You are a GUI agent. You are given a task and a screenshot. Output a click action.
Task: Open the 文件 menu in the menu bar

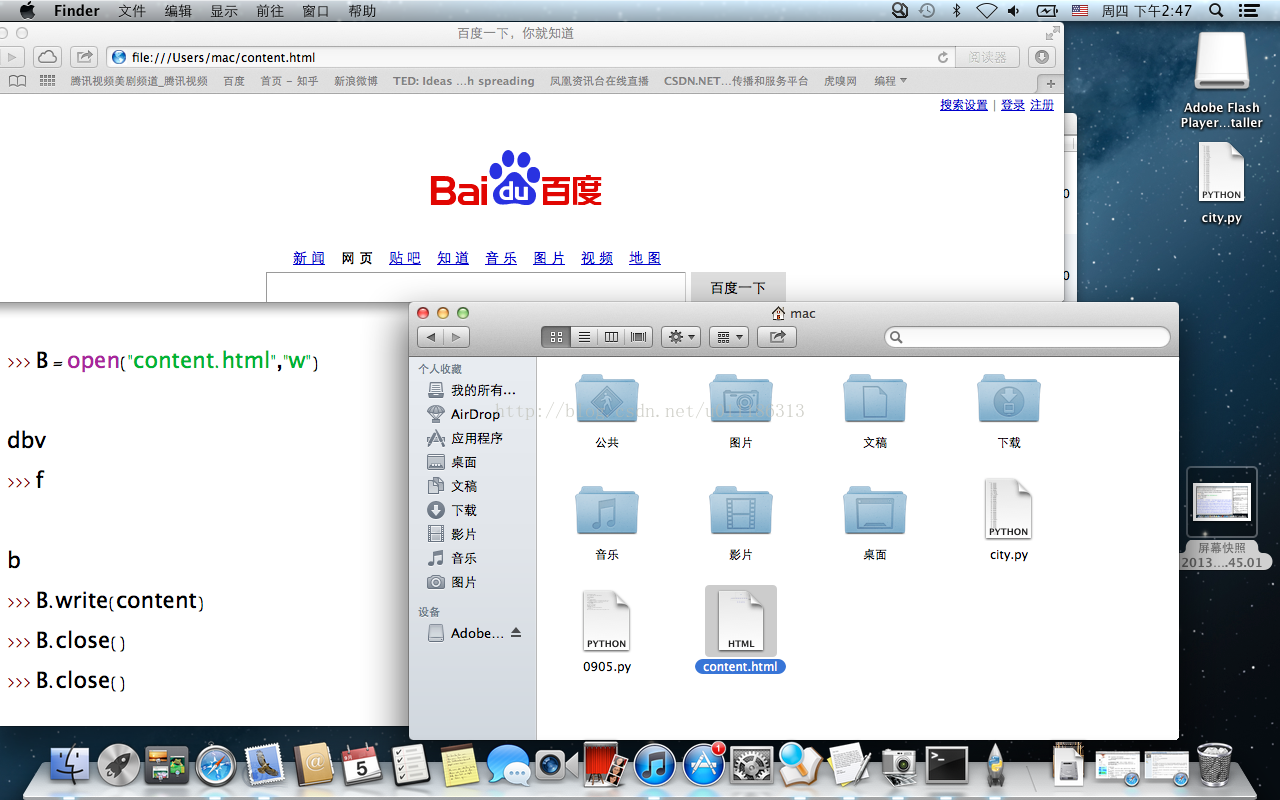point(132,11)
